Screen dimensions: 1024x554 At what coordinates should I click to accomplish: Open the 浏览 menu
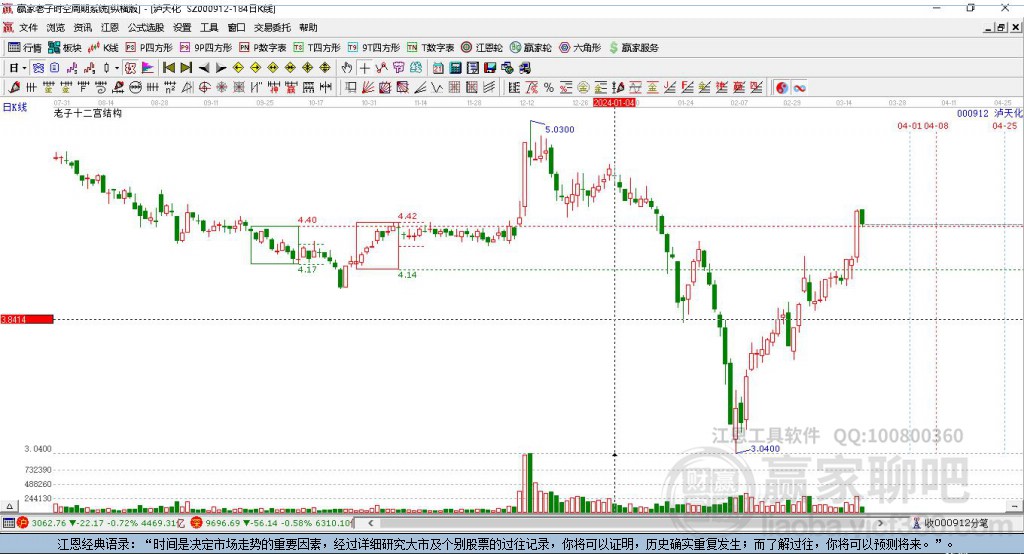[56, 27]
